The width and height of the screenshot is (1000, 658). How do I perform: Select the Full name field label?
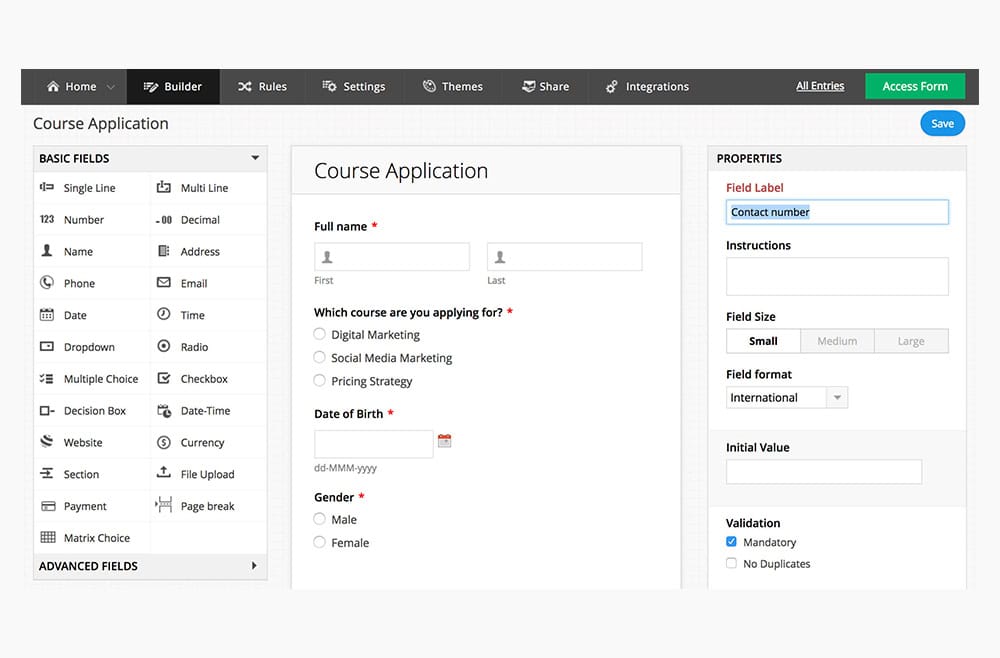click(341, 226)
